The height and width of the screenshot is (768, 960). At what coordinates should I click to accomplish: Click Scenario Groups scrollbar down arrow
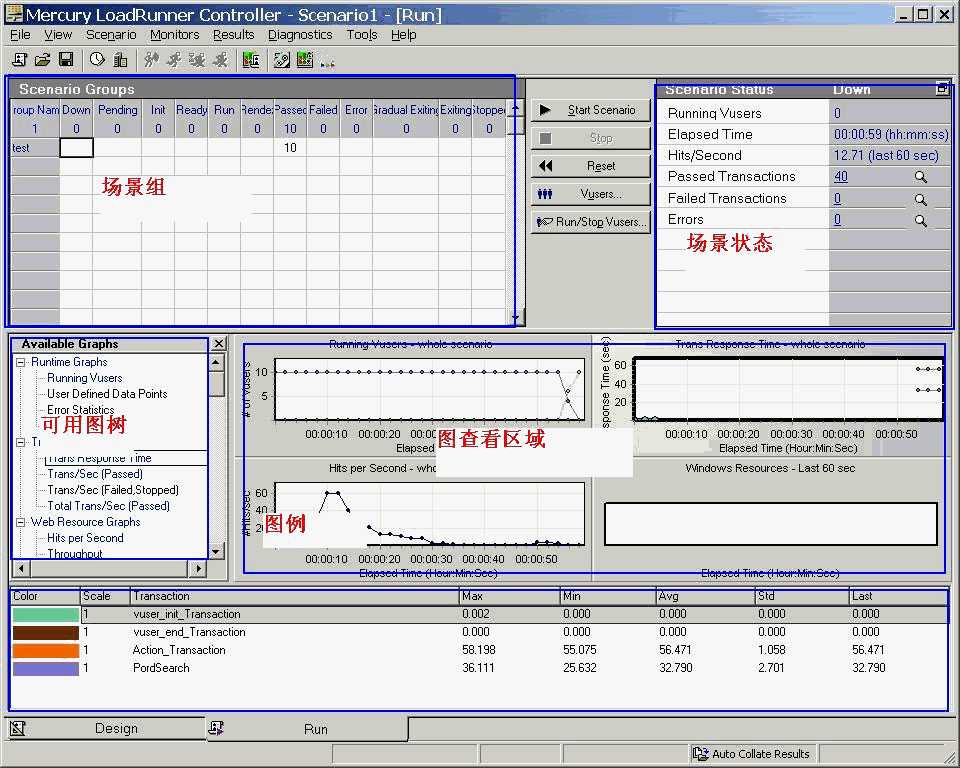click(x=516, y=317)
